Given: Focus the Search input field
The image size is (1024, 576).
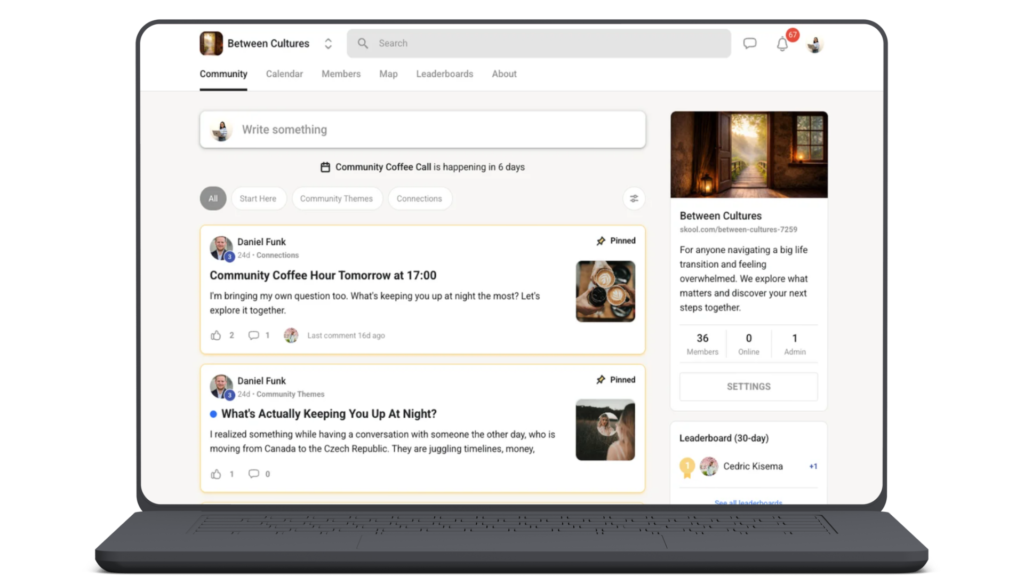Looking at the screenshot, I should coord(539,43).
